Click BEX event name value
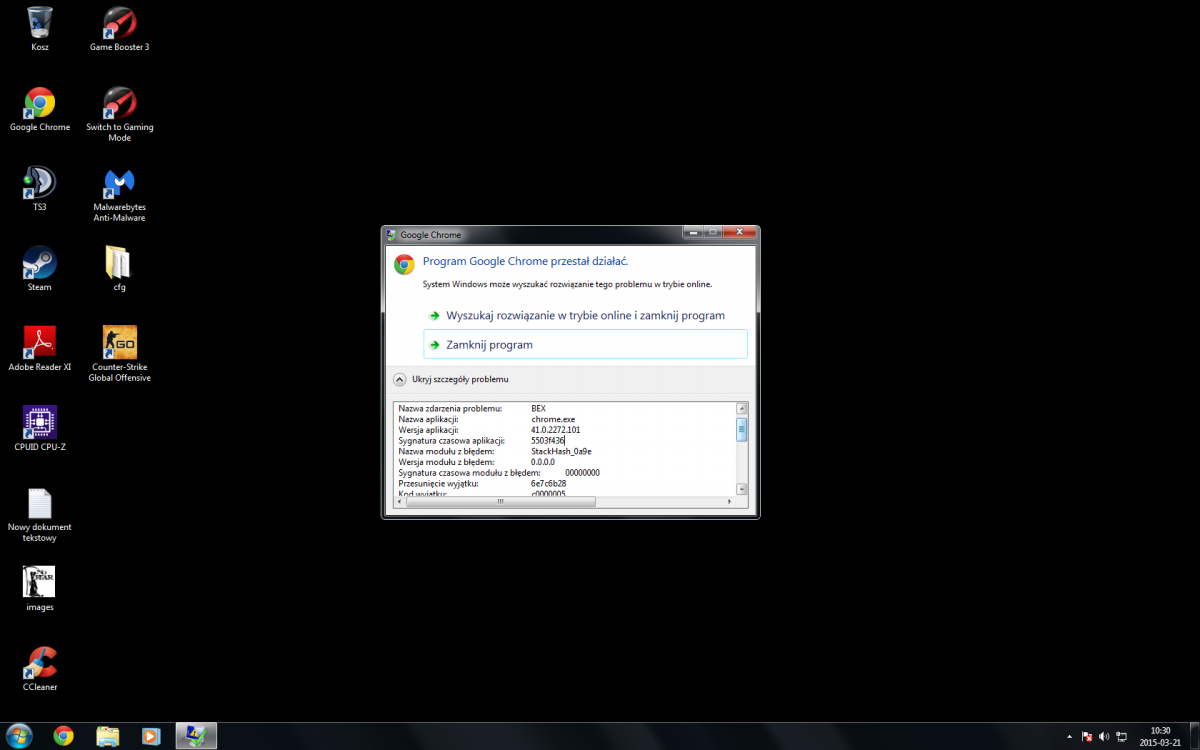This screenshot has height=750, width=1200. (538, 408)
